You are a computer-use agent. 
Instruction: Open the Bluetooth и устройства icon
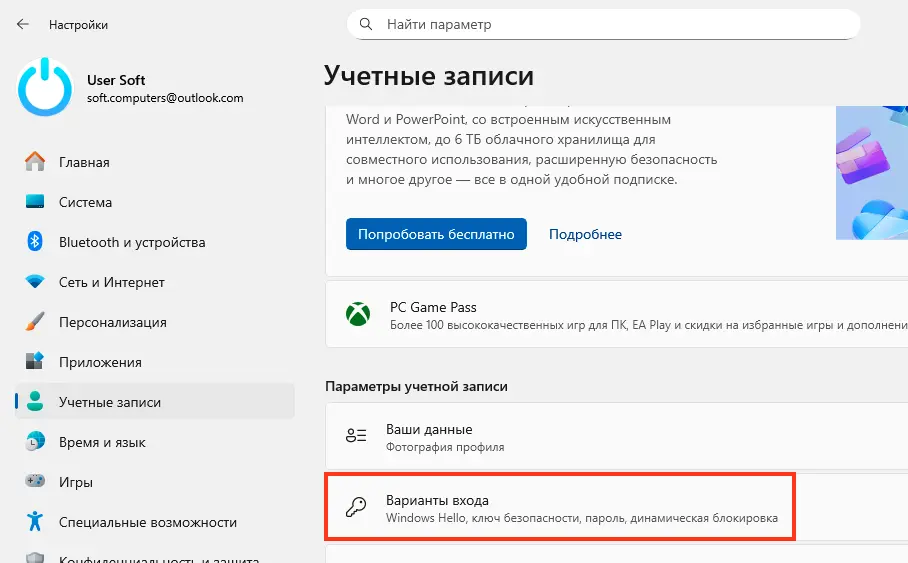coord(35,242)
